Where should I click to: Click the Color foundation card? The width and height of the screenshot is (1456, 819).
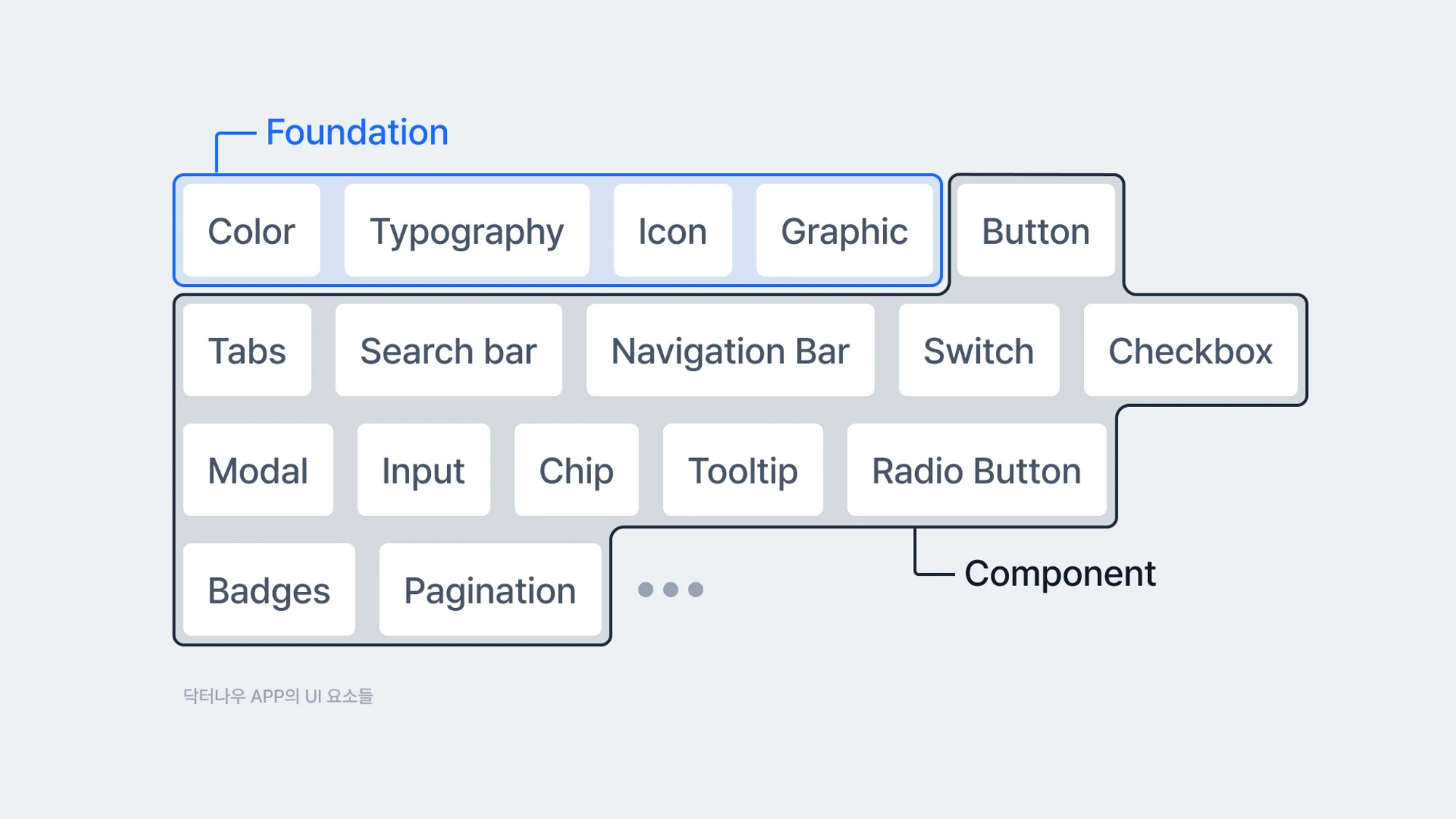(x=251, y=230)
